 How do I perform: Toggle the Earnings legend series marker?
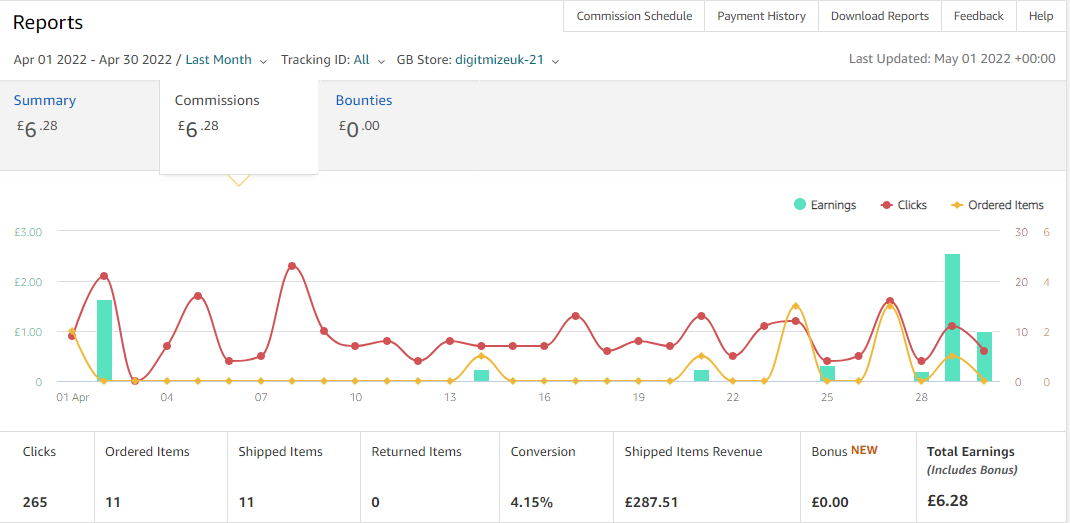click(x=800, y=205)
